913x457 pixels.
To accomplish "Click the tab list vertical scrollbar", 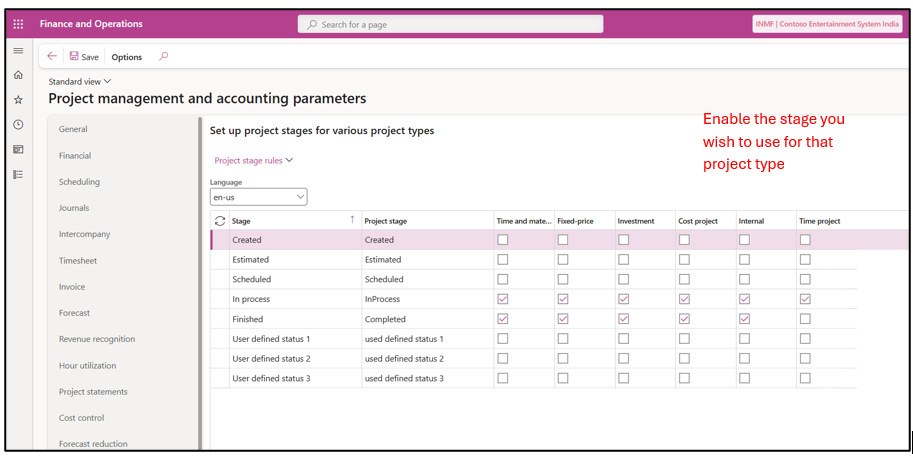I will coord(200,283).
